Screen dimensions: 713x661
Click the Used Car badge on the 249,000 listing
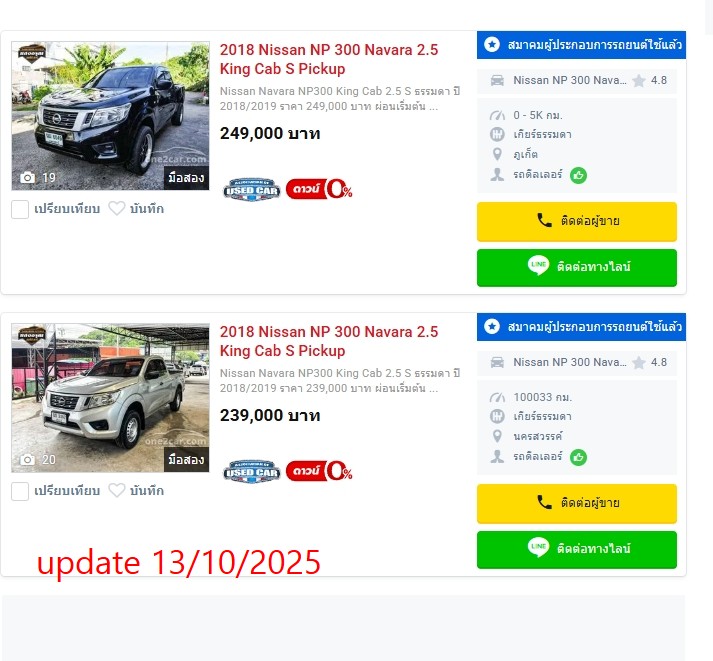click(251, 190)
